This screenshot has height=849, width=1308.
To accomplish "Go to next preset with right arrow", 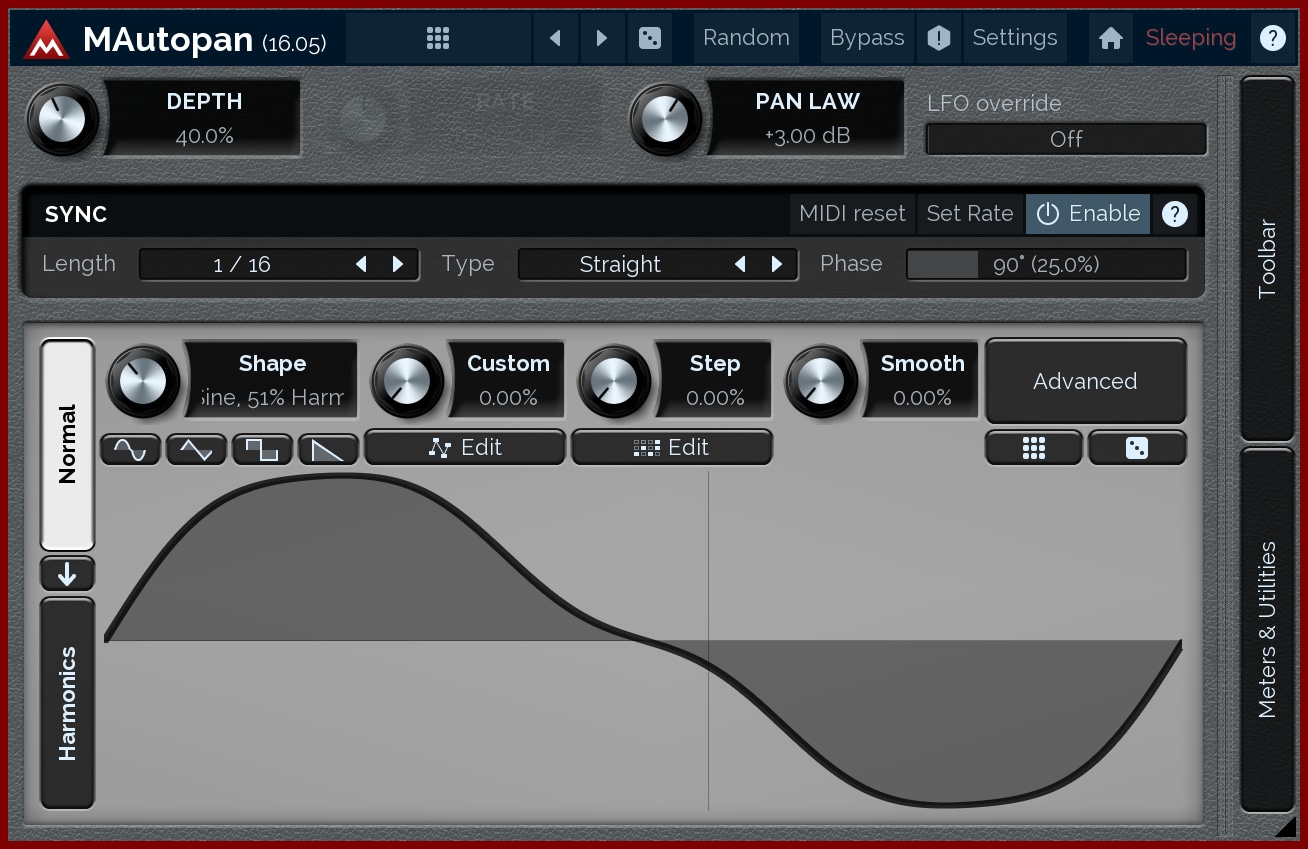I will [602, 38].
